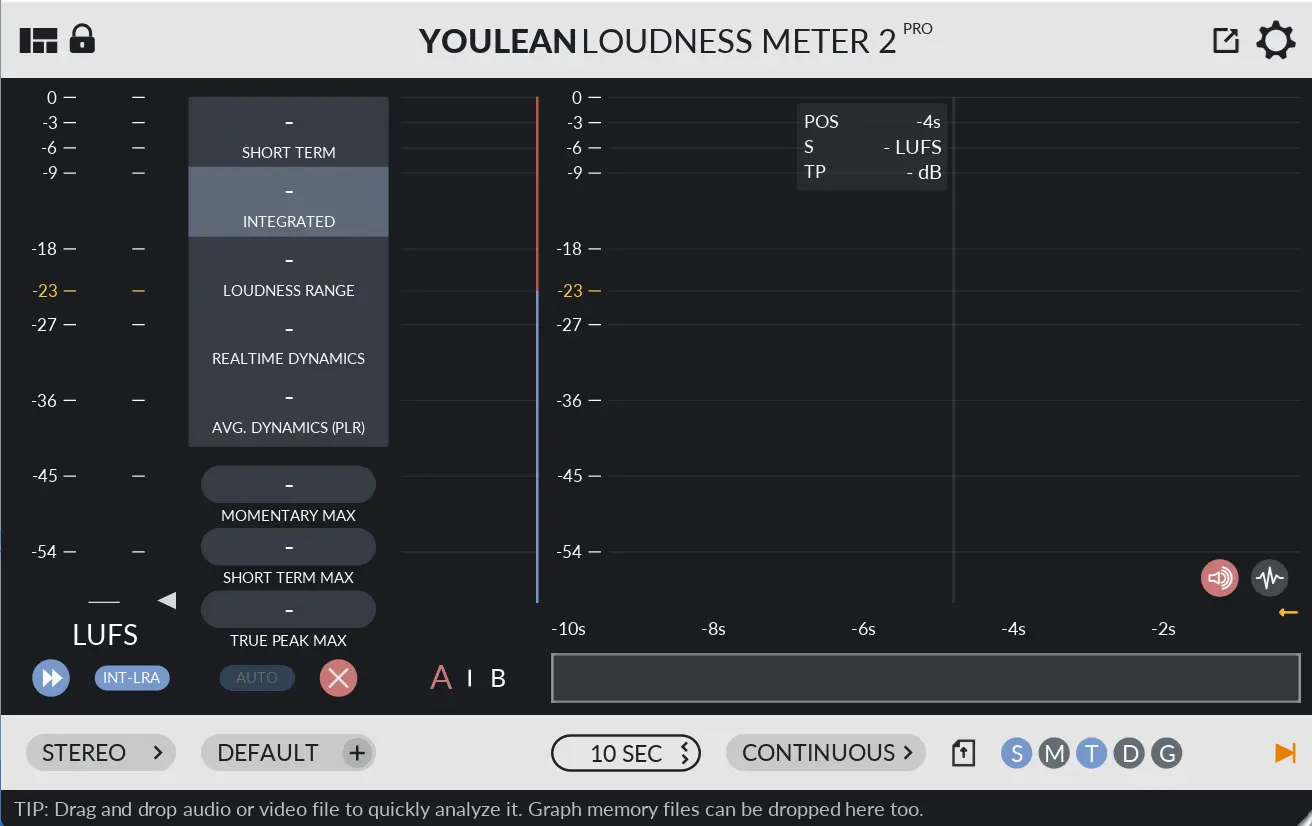Image resolution: width=1312 pixels, height=826 pixels.
Task: Toggle the INT-LRA button
Action: click(132, 678)
